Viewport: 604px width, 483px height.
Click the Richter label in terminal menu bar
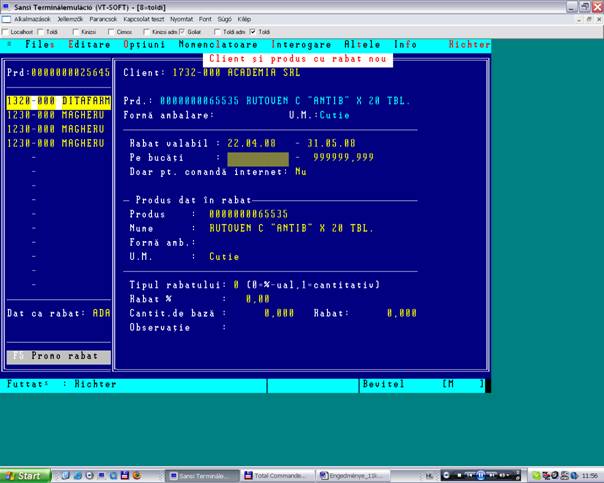point(470,45)
